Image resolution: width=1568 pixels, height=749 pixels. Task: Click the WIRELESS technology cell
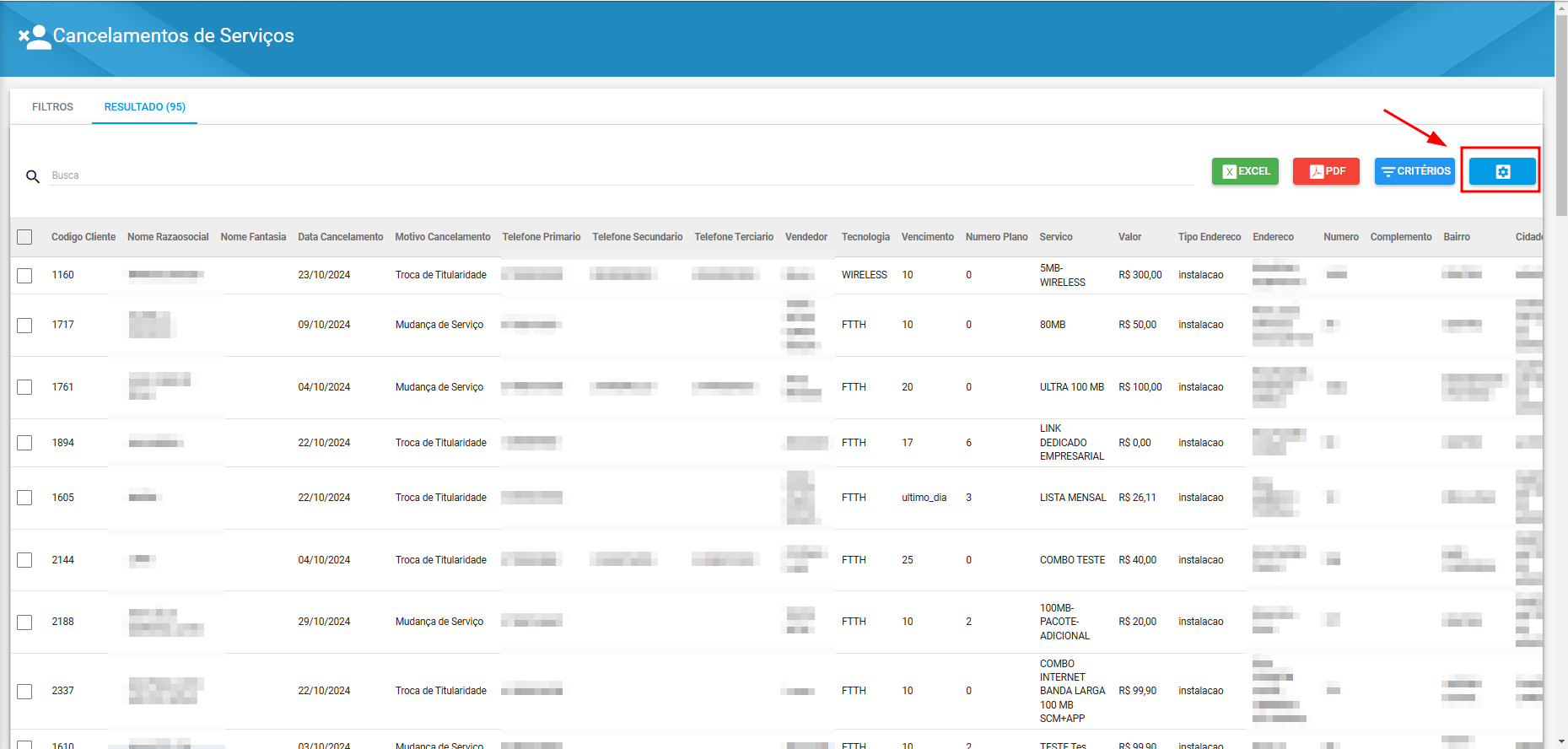(x=865, y=275)
